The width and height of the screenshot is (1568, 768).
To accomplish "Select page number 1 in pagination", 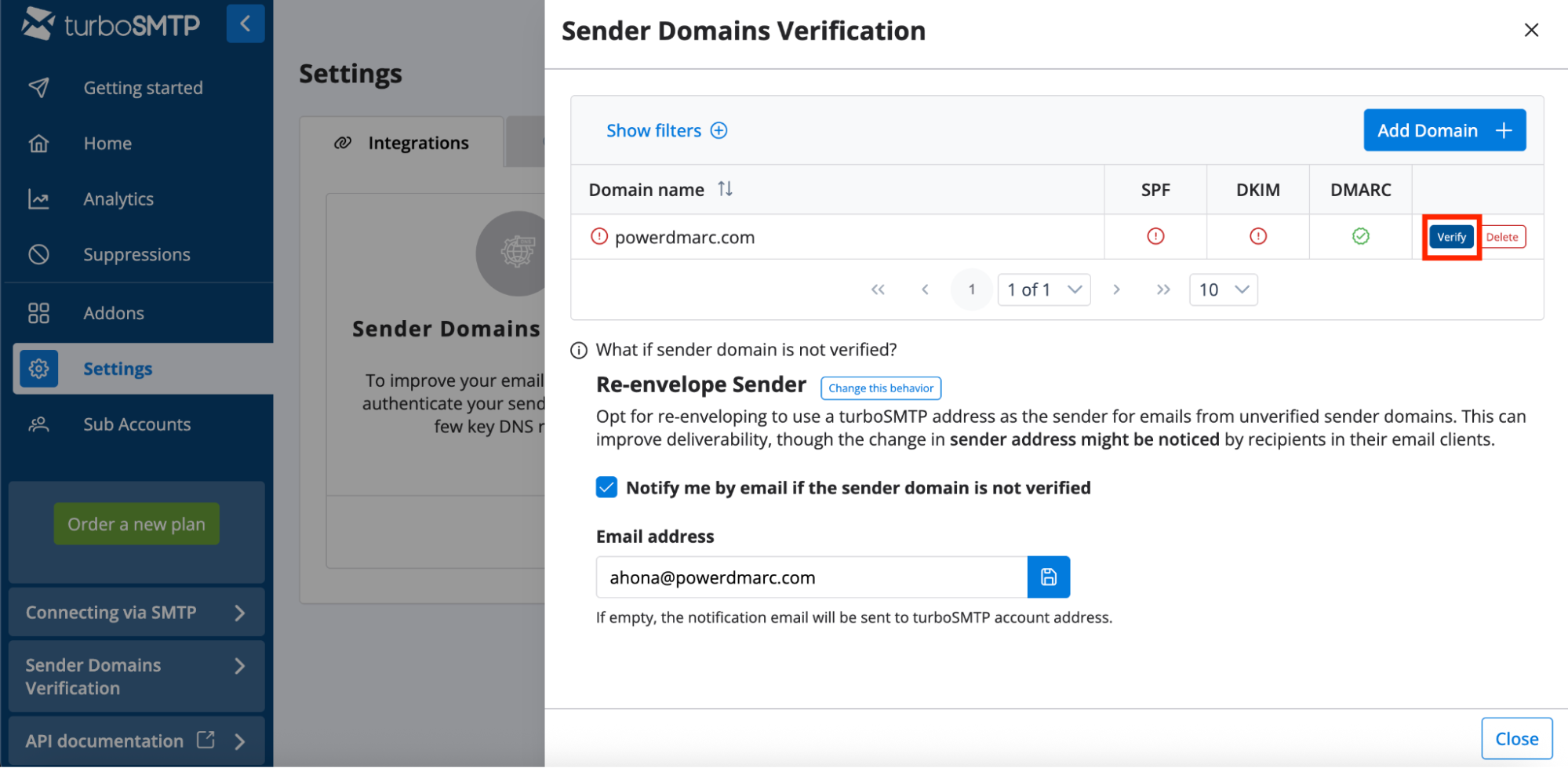I will pyautogui.click(x=971, y=289).
